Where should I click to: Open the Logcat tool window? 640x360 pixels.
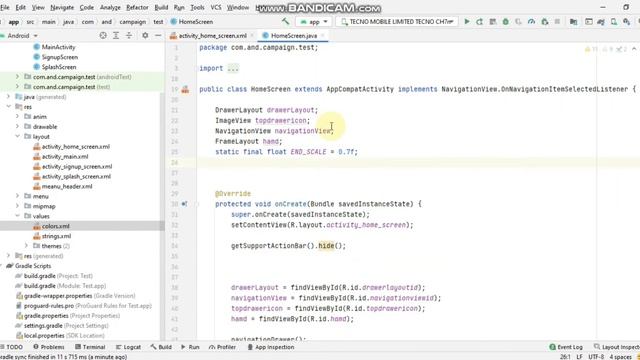129,347
